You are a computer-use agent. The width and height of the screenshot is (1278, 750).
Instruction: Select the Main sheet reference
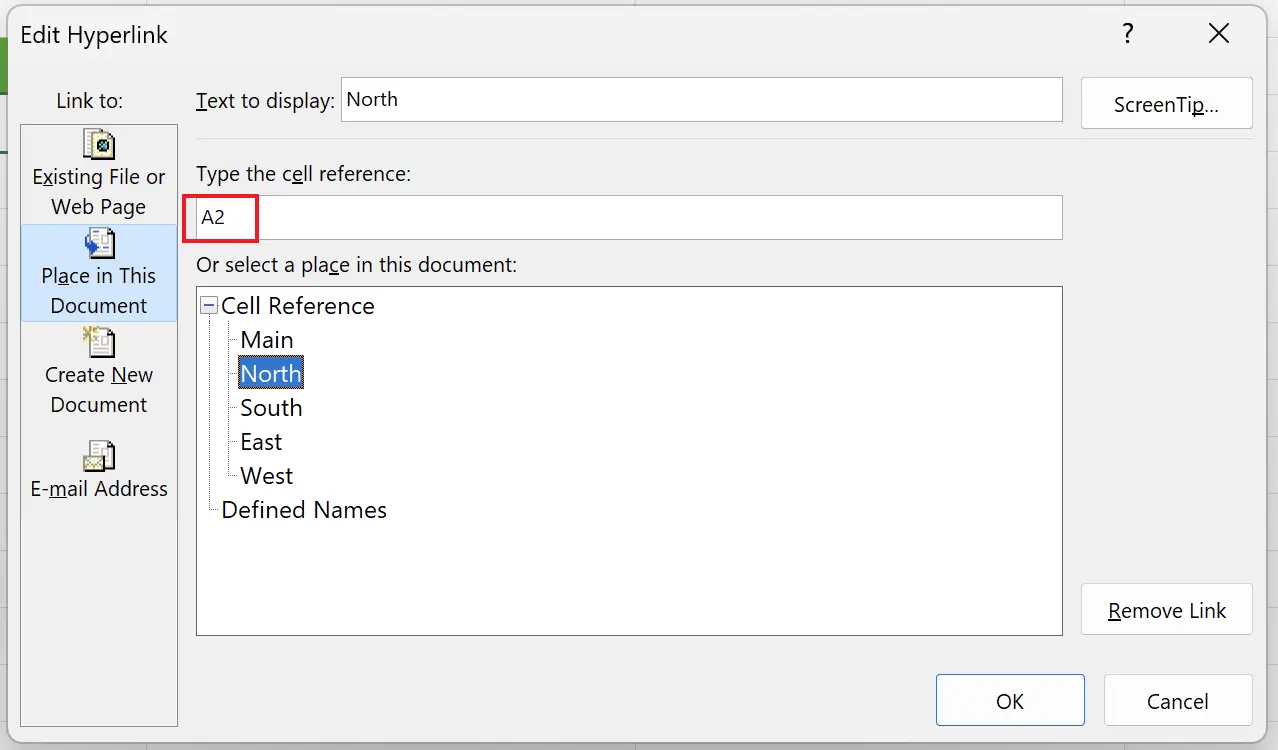click(266, 339)
